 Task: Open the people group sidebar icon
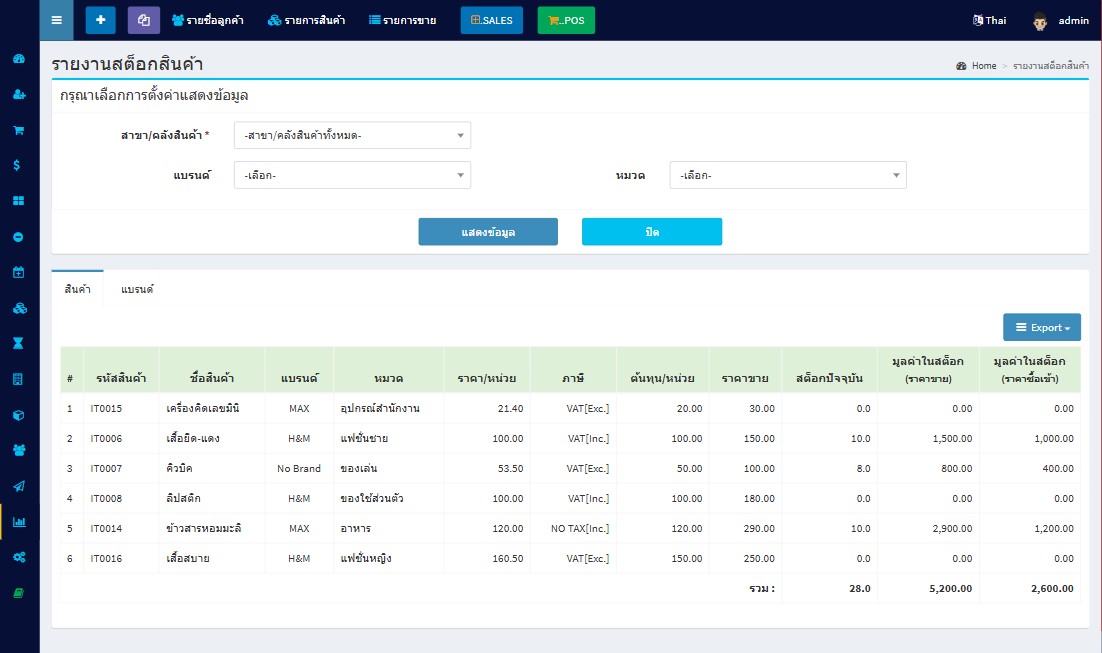19,450
